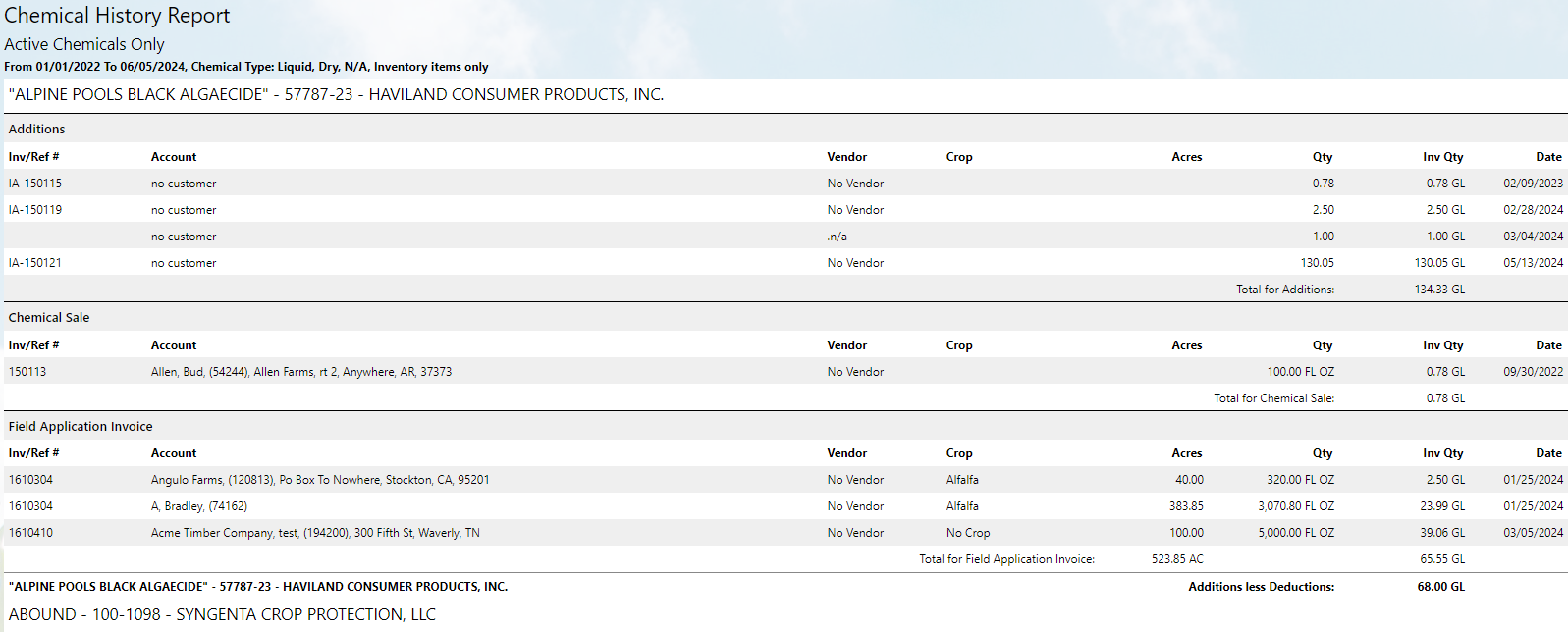Click invoice reference IA-150115
Screen dimensions: 1568x632
35,184
